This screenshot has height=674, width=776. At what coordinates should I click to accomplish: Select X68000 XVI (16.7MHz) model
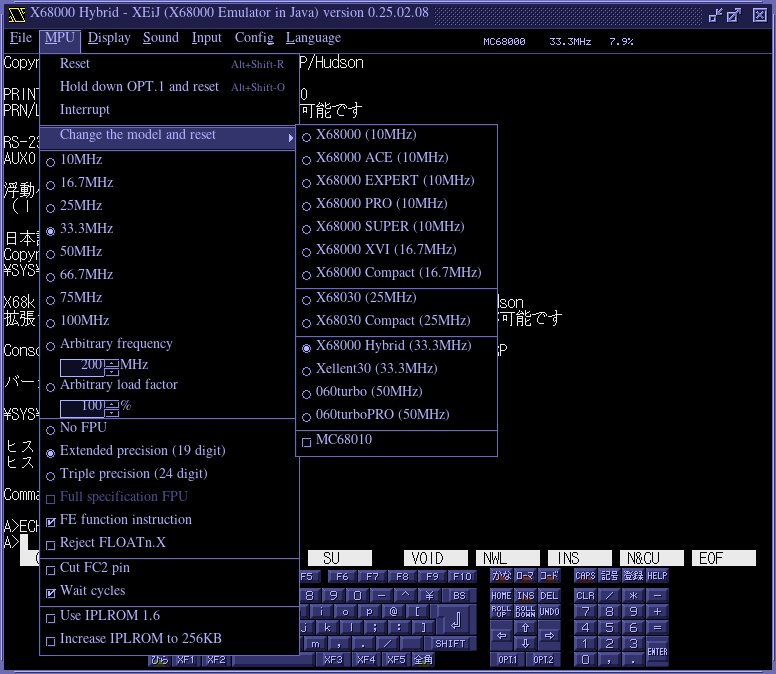(396, 249)
